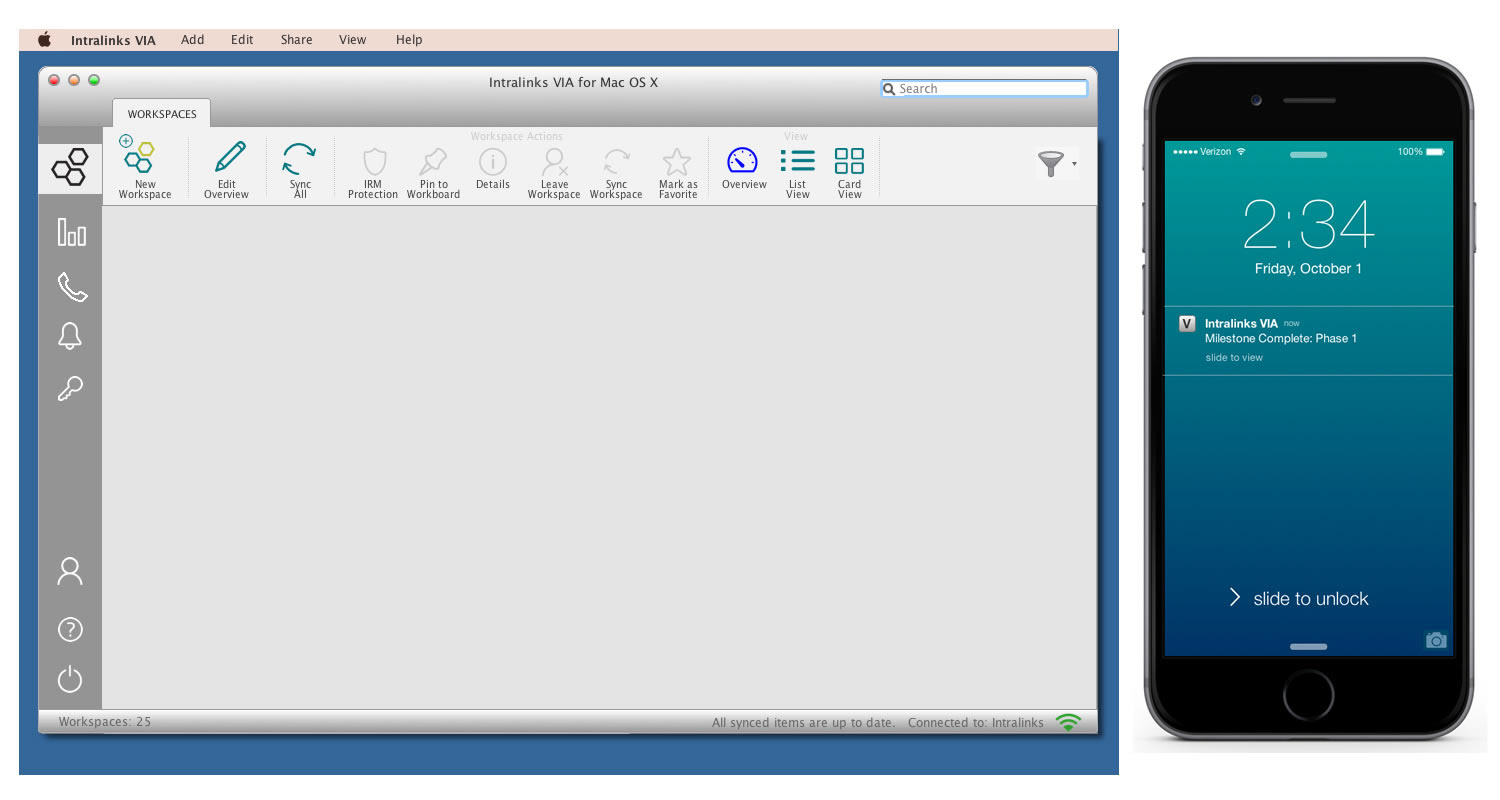Click Sync Workspace icon
The width and height of the screenshot is (1500, 800).
pos(616,172)
